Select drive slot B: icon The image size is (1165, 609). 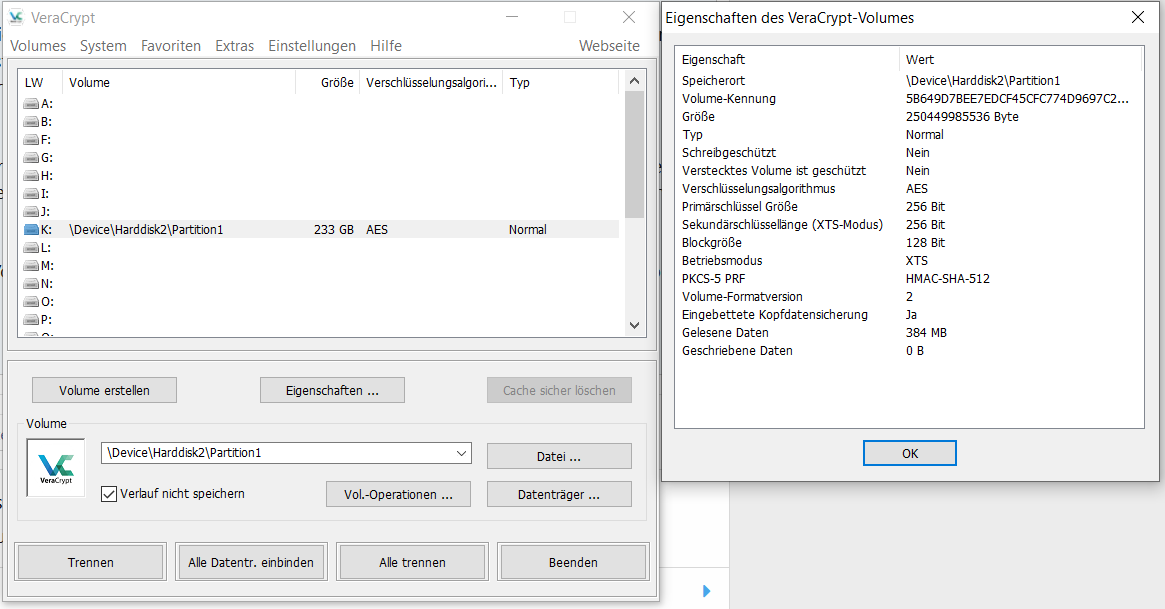tap(31, 122)
